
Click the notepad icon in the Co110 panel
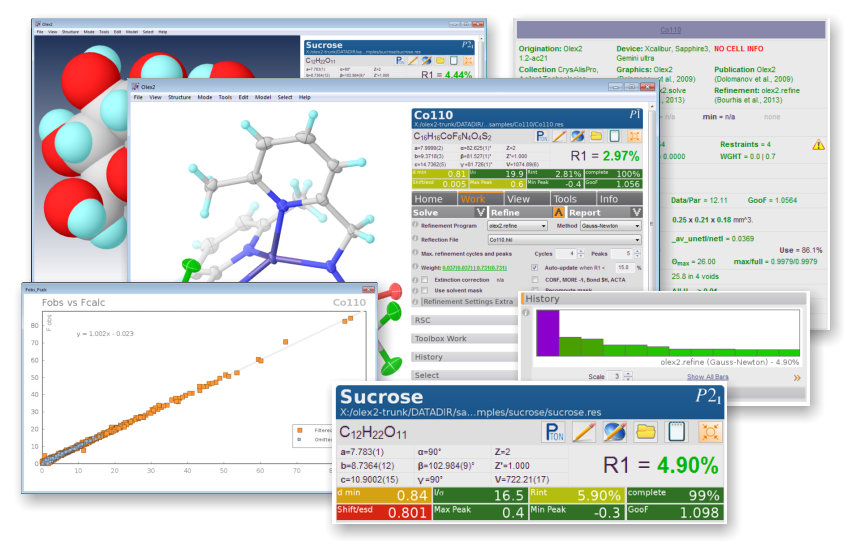(615, 136)
